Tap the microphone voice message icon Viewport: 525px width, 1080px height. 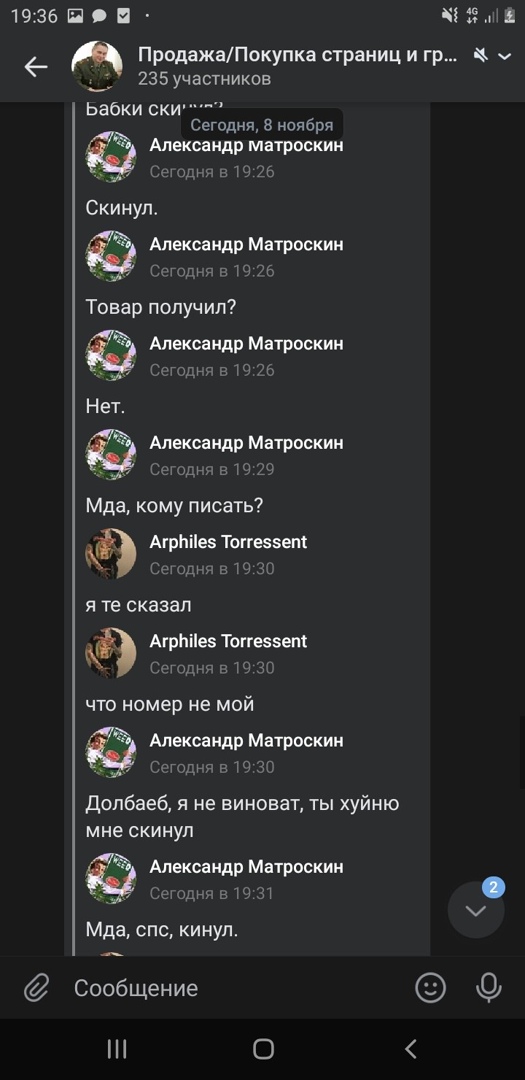click(488, 988)
